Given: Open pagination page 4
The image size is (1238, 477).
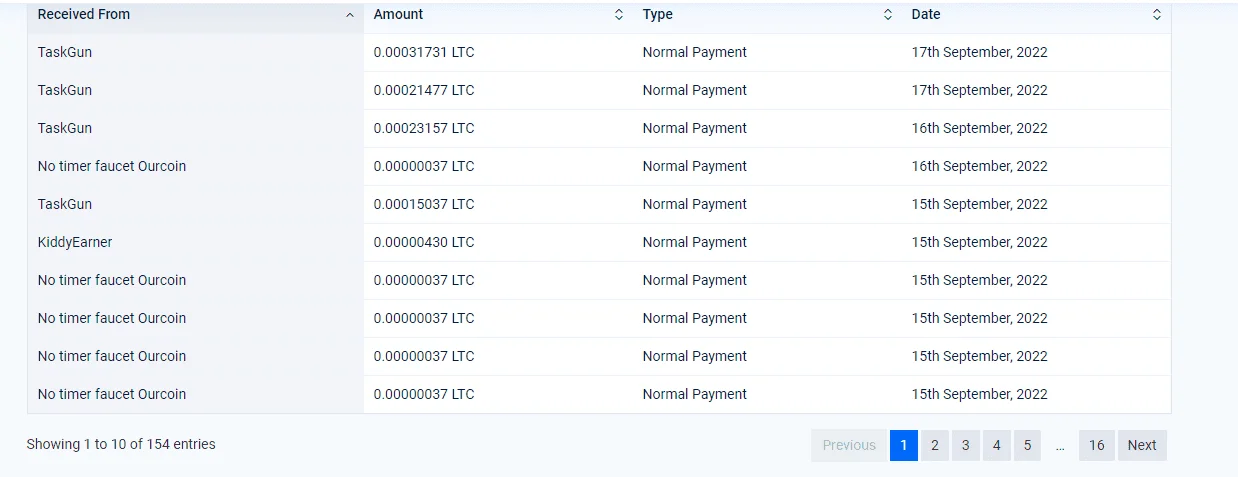Looking at the screenshot, I should point(996,445).
